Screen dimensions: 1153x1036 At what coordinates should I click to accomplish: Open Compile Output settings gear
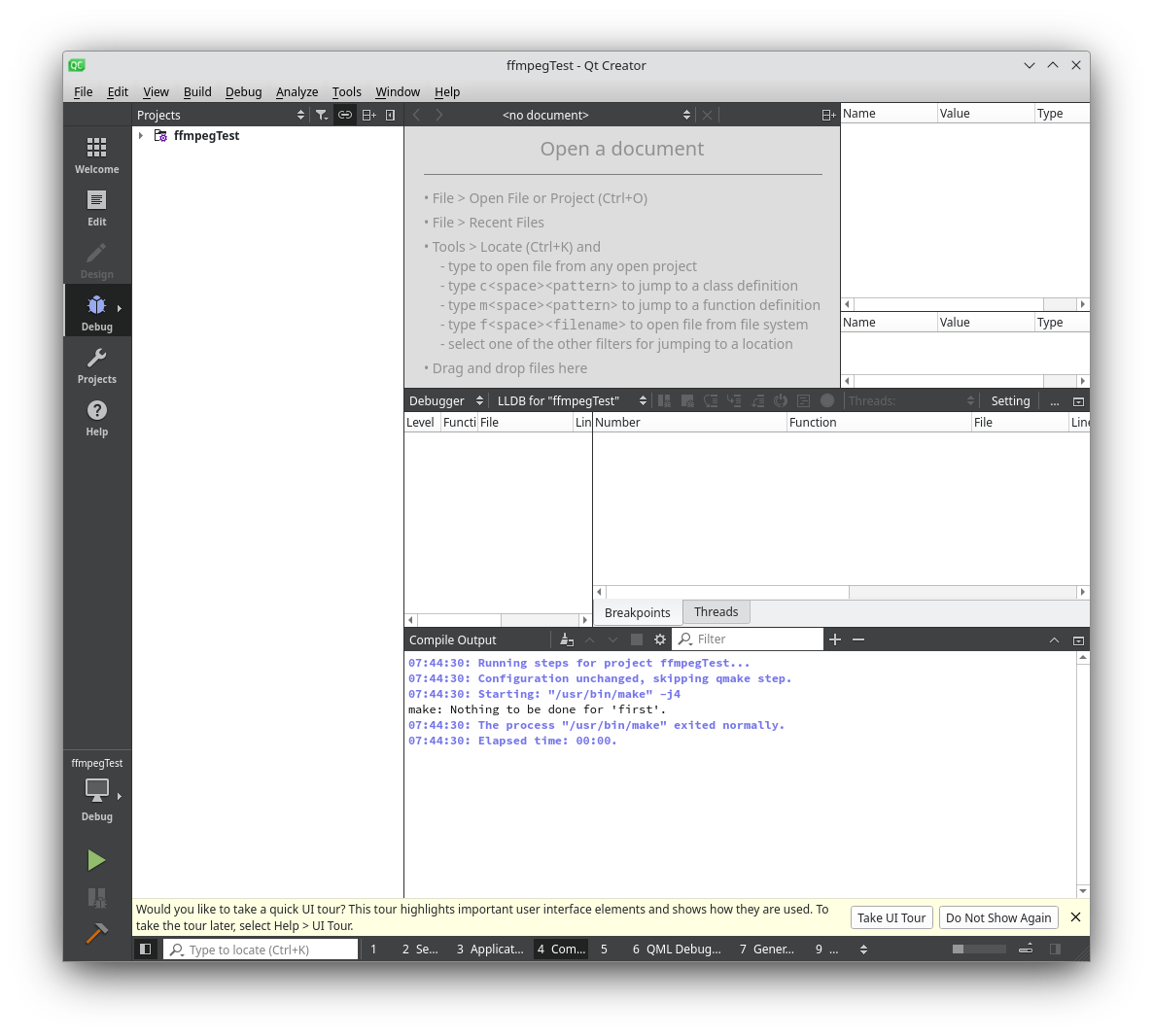click(x=659, y=639)
